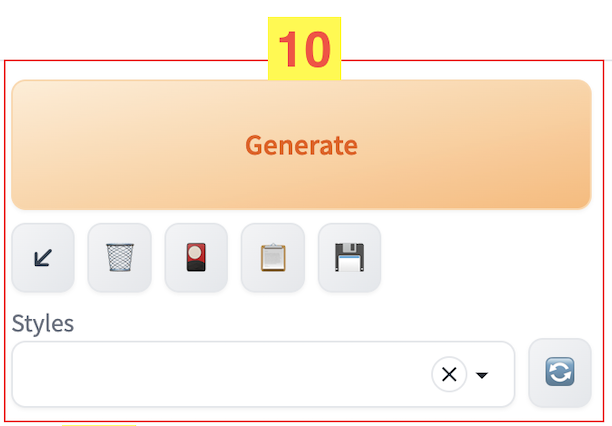The image size is (612, 426).
Task: Save the style using the floppy disk icon
Action: click(349, 258)
